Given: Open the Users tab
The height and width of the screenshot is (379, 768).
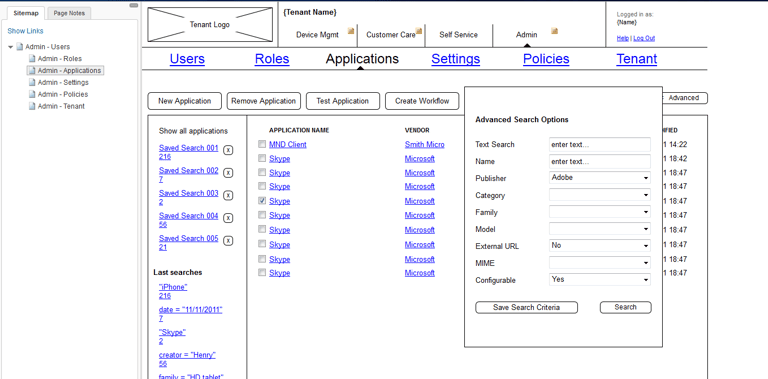Looking at the screenshot, I should (187, 59).
